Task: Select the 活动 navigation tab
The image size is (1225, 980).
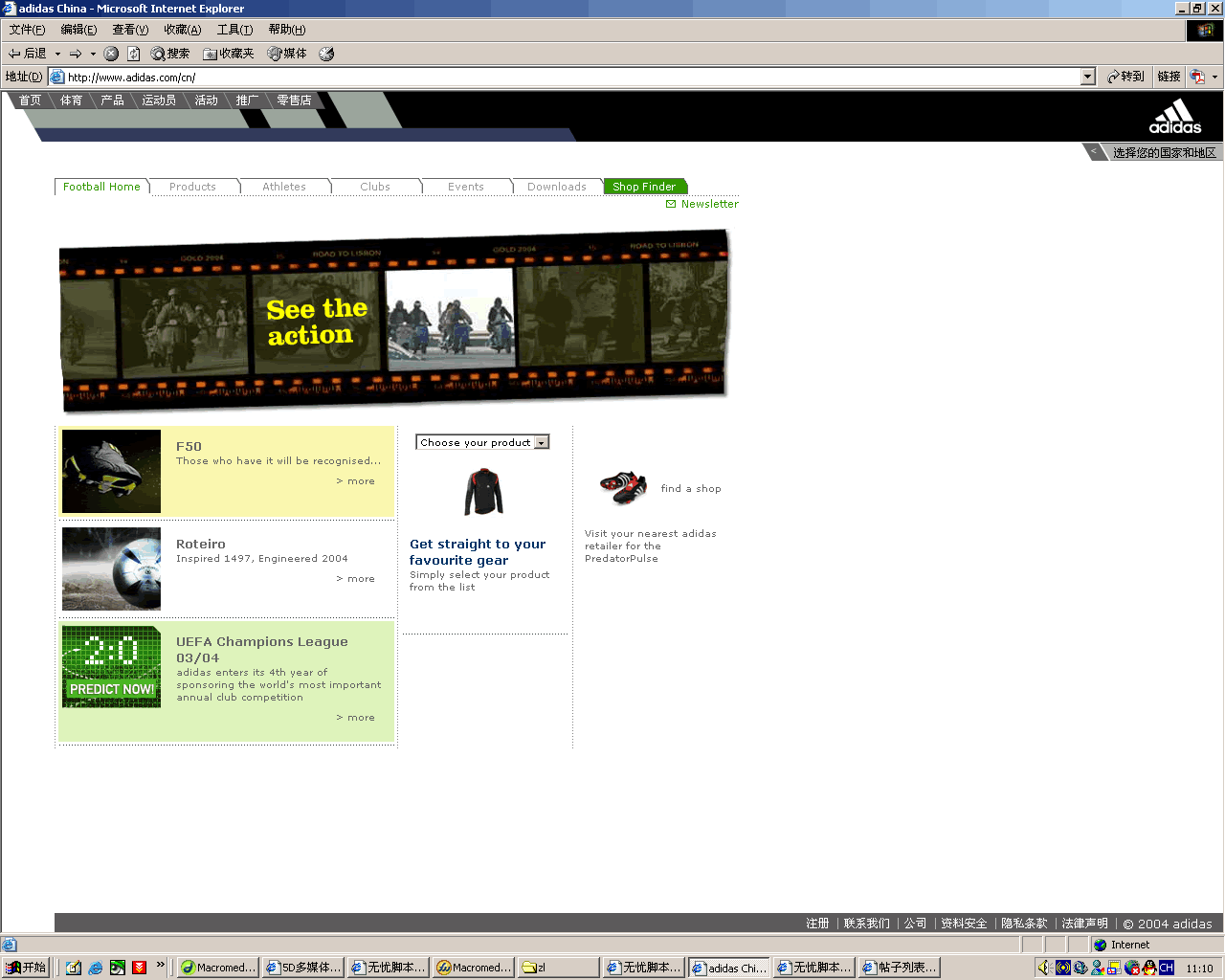Action: 207,100
